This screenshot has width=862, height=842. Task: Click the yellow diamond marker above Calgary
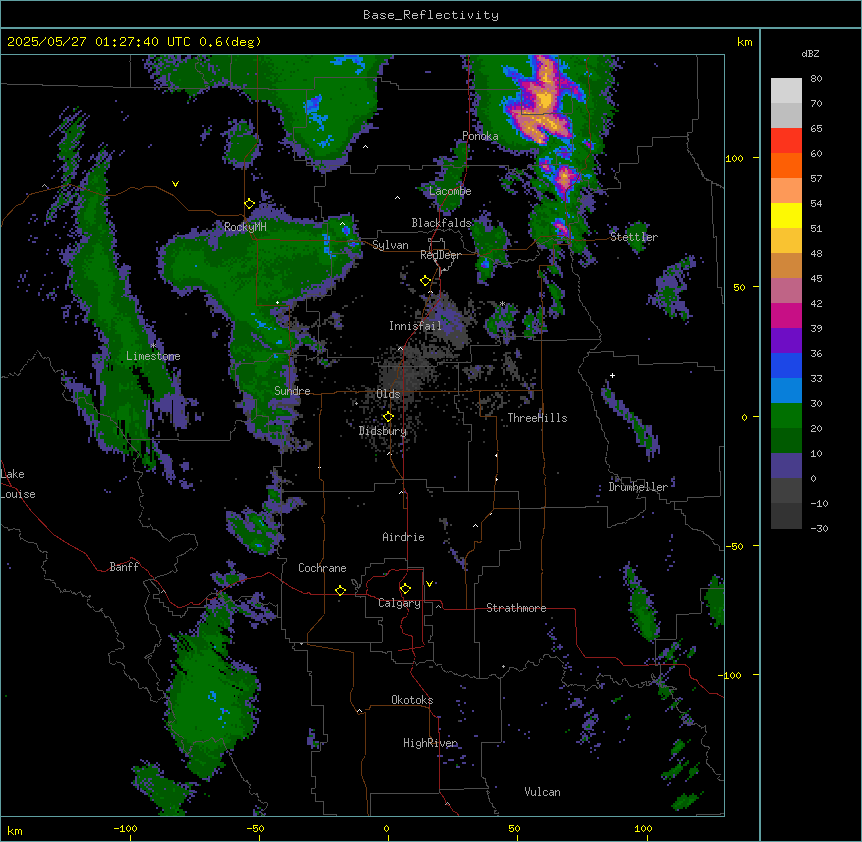point(405,589)
